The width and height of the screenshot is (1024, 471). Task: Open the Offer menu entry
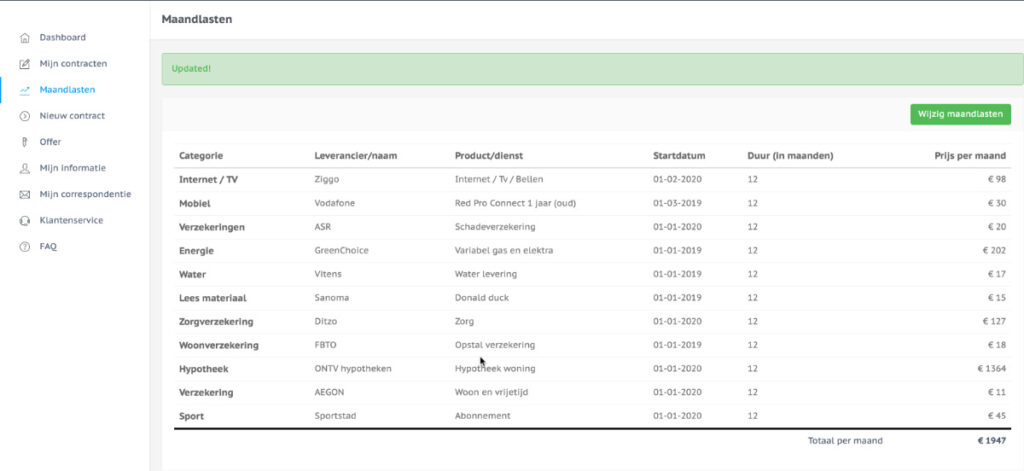(x=50, y=142)
